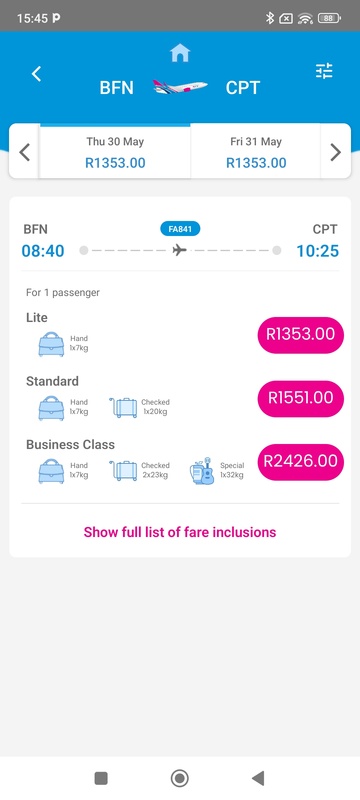
Task: Open the filter sliders icon
Action: 324,71
